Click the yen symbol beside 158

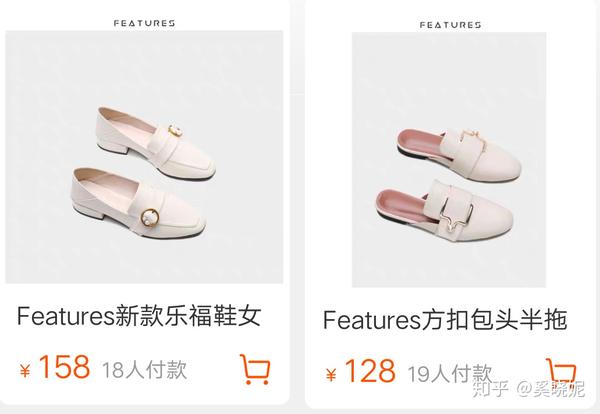point(25,371)
